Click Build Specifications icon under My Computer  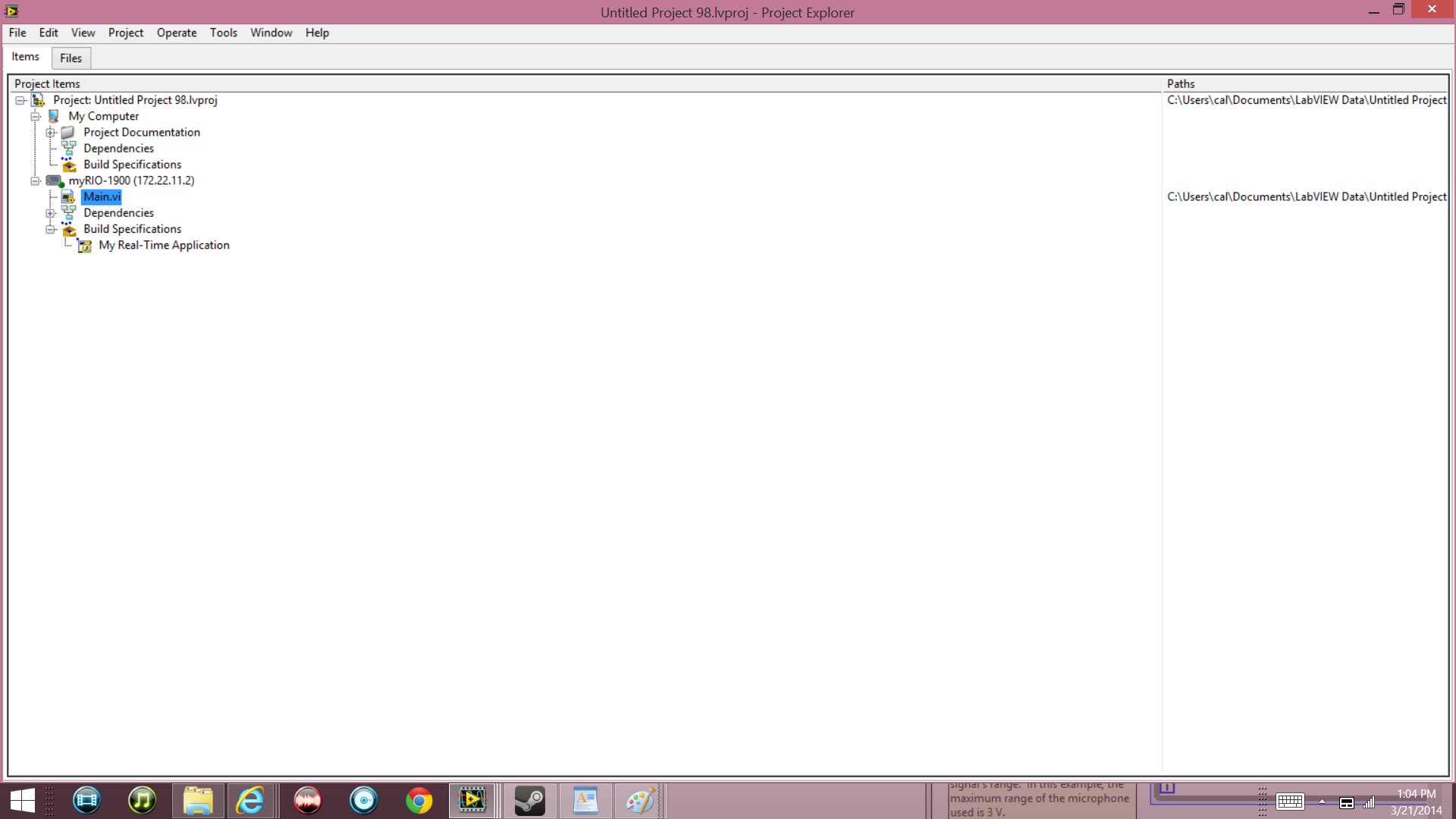pyautogui.click(x=68, y=165)
